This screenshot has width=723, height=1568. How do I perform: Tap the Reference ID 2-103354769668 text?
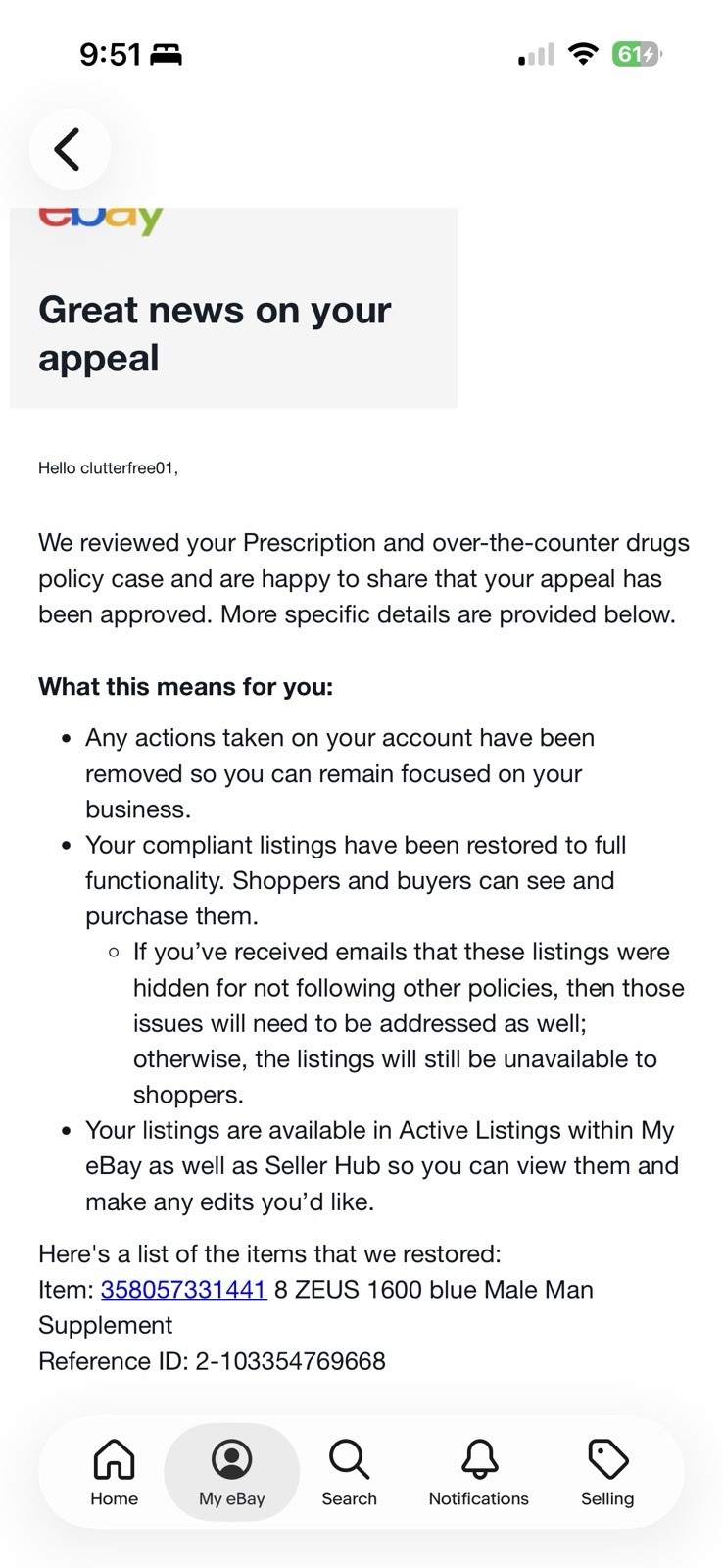(x=212, y=1360)
